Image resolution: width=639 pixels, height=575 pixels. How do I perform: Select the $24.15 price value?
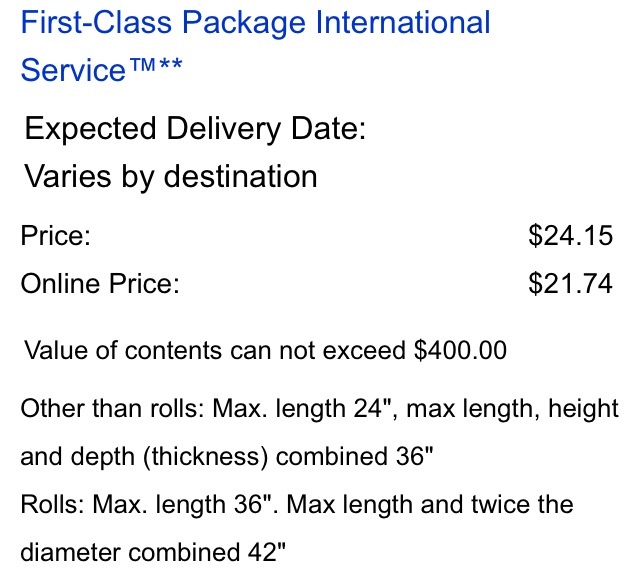[x=571, y=236]
